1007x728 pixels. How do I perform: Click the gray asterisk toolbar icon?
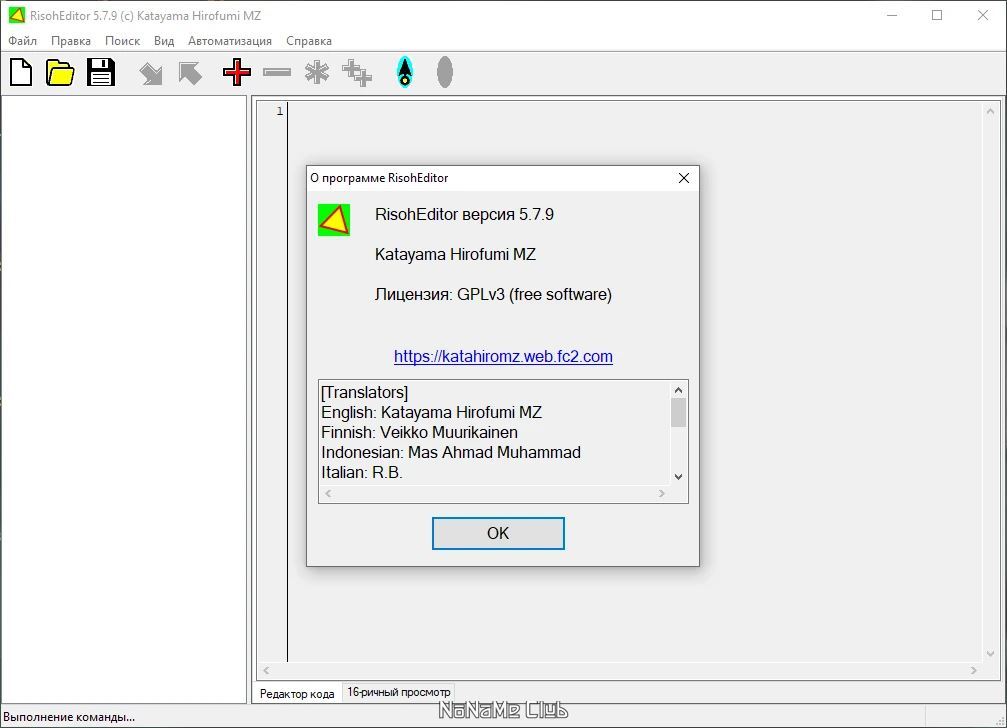(x=317, y=72)
